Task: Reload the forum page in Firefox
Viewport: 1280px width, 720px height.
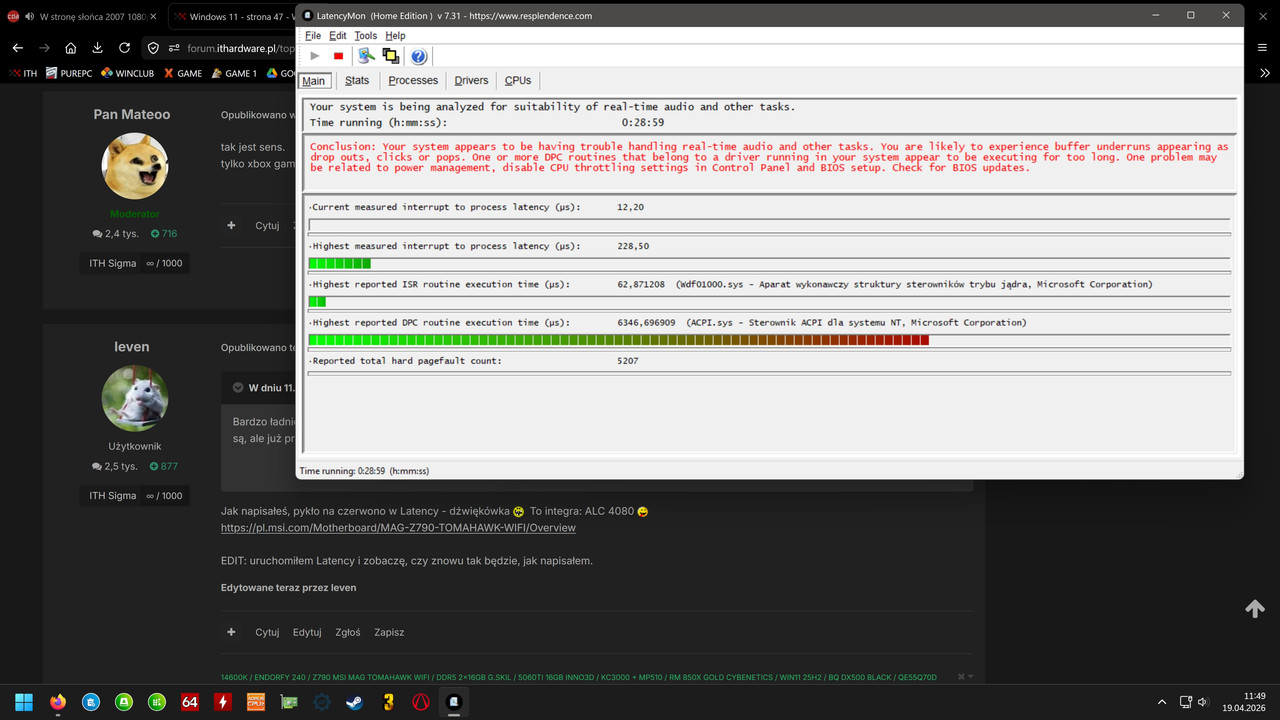Action: (124, 47)
